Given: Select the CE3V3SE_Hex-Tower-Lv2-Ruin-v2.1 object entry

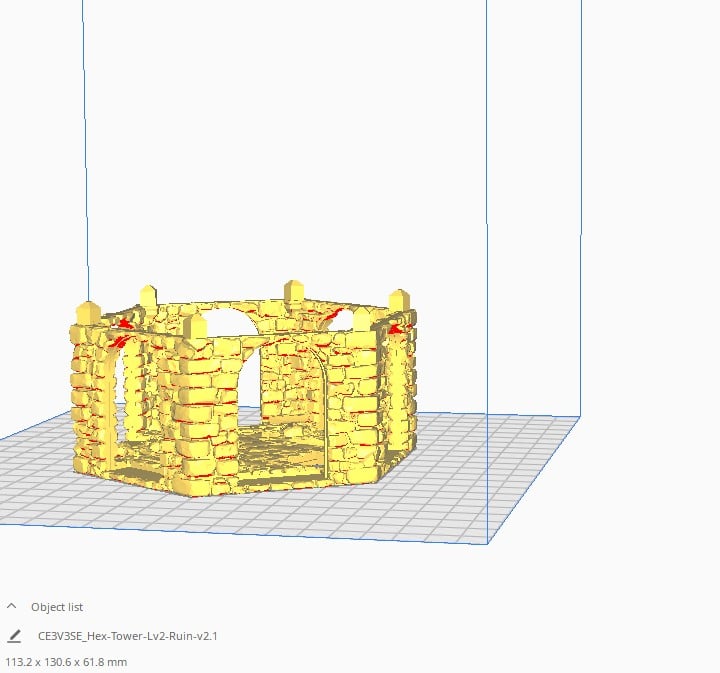Looking at the screenshot, I should pos(128,636).
